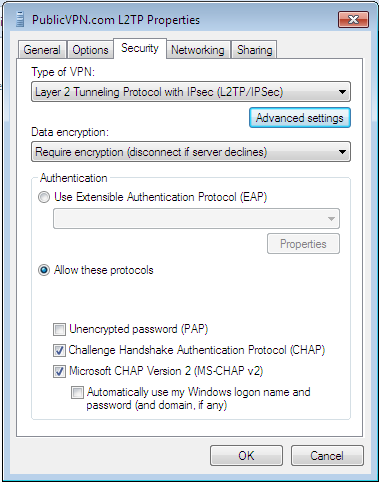Click the Type of VPN dropdown arrow
This screenshot has height=482, width=379.
342,92
